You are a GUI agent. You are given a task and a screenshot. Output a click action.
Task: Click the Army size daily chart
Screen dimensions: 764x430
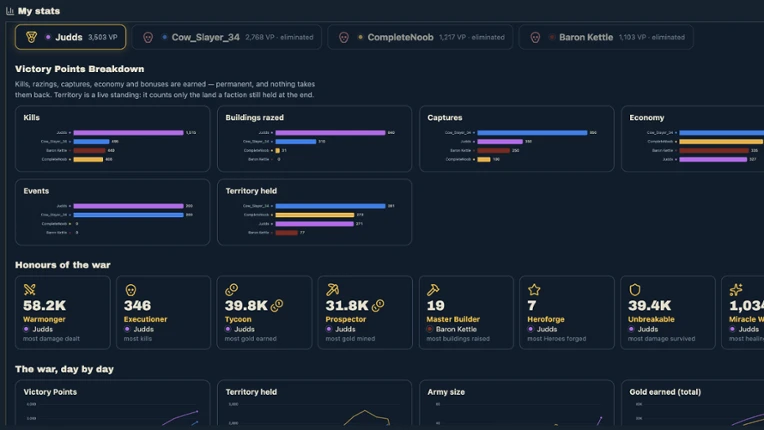point(516,404)
